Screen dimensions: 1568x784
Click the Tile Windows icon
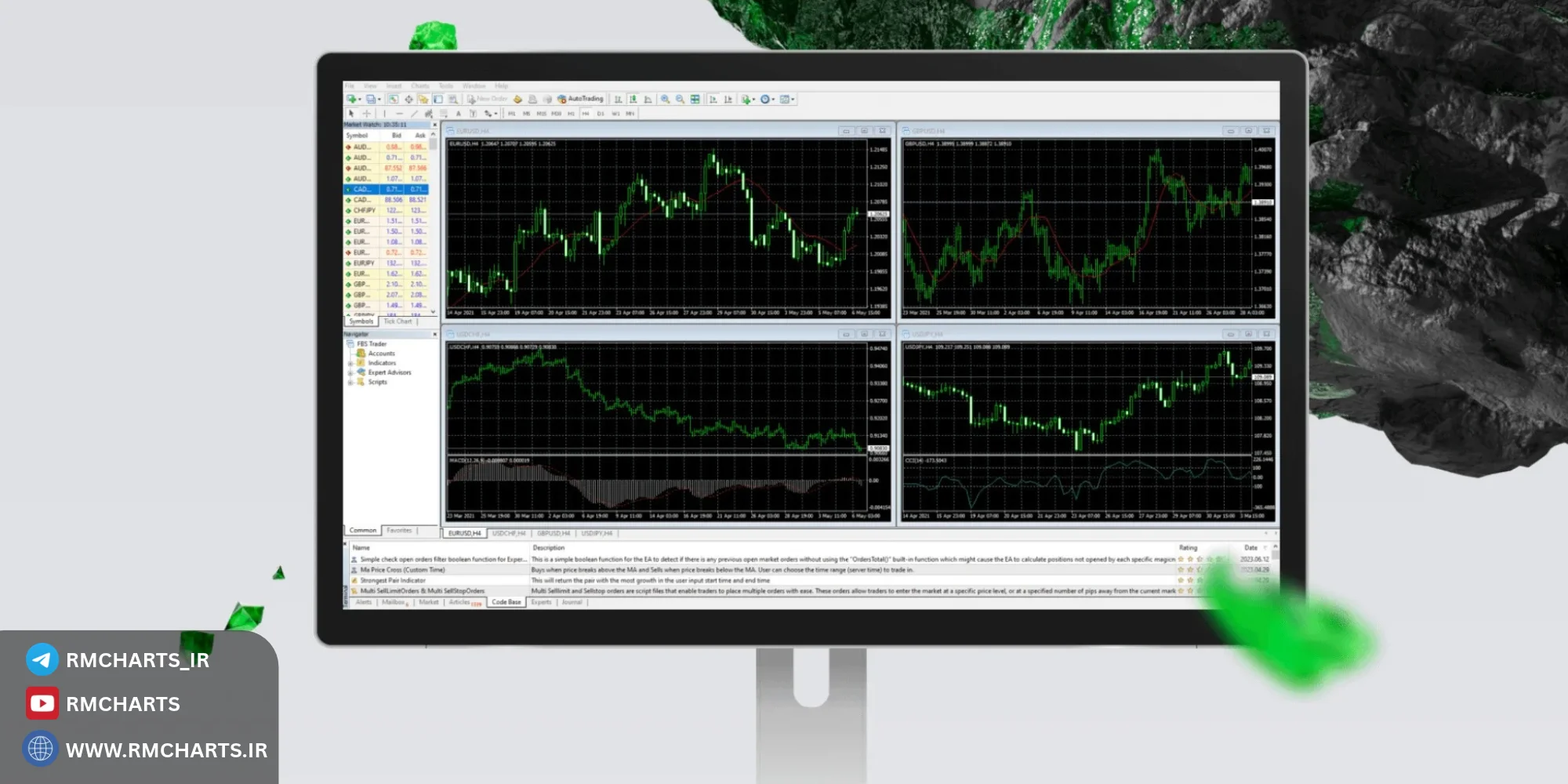coord(695,99)
